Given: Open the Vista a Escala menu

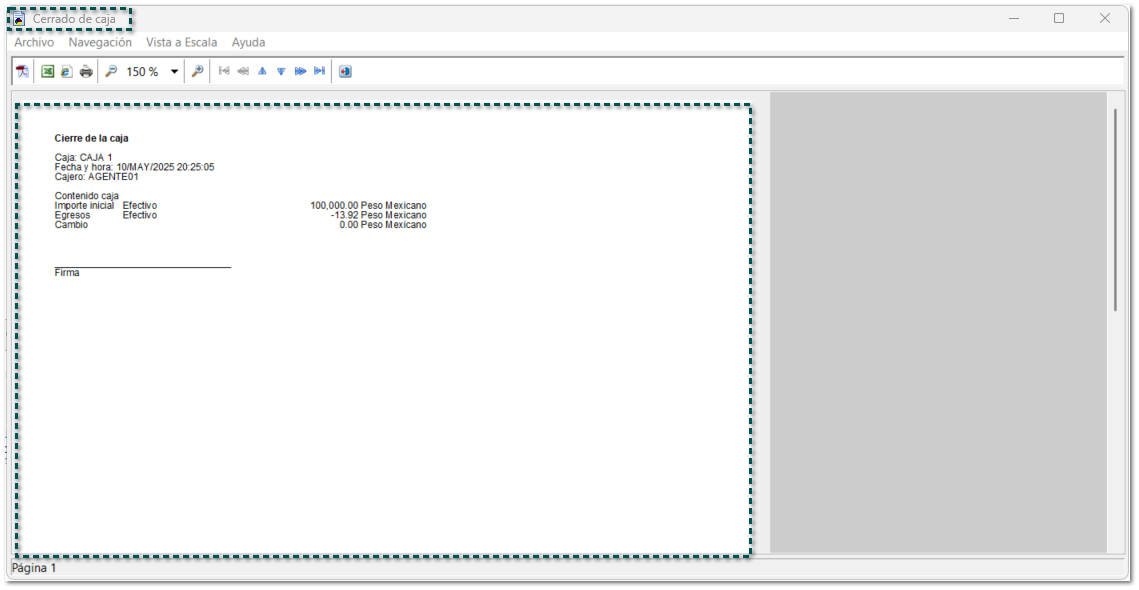Looking at the screenshot, I should (x=182, y=42).
